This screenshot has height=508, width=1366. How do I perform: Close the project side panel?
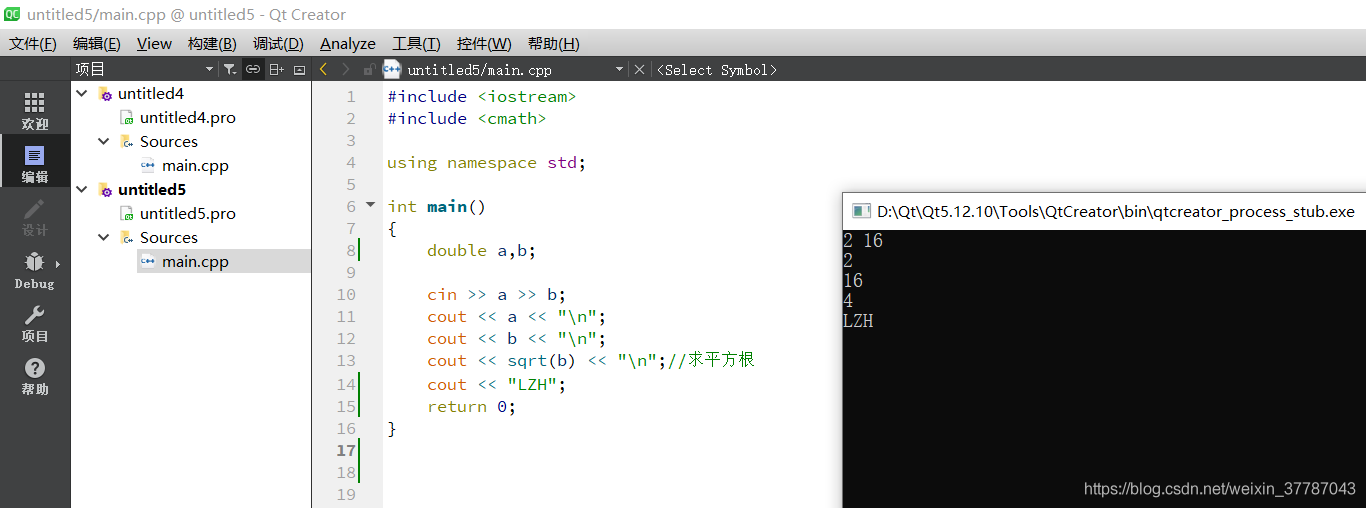coord(299,69)
